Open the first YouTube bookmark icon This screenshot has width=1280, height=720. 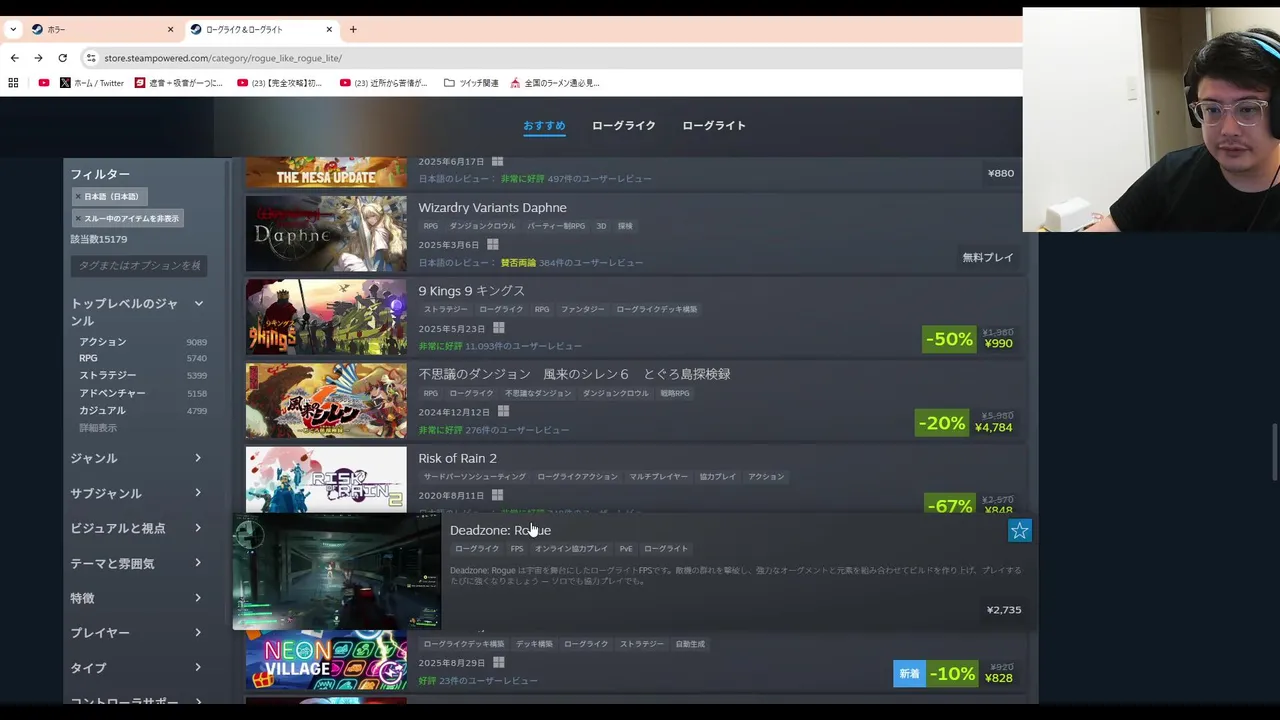[43, 83]
